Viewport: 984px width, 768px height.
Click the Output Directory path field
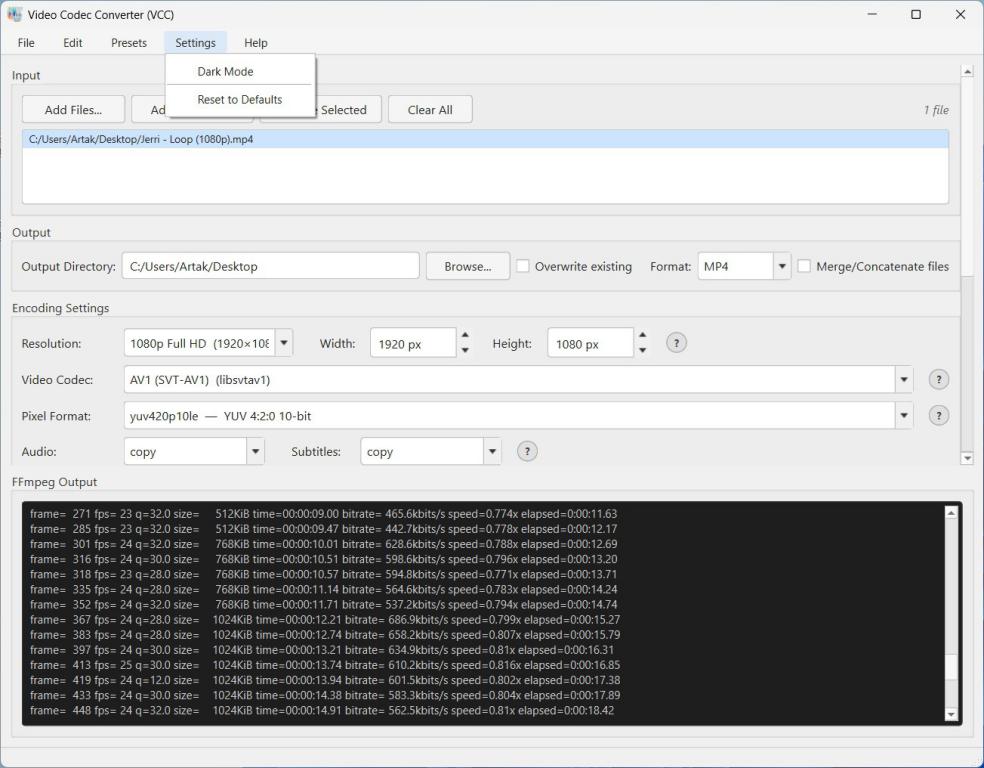[270, 266]
